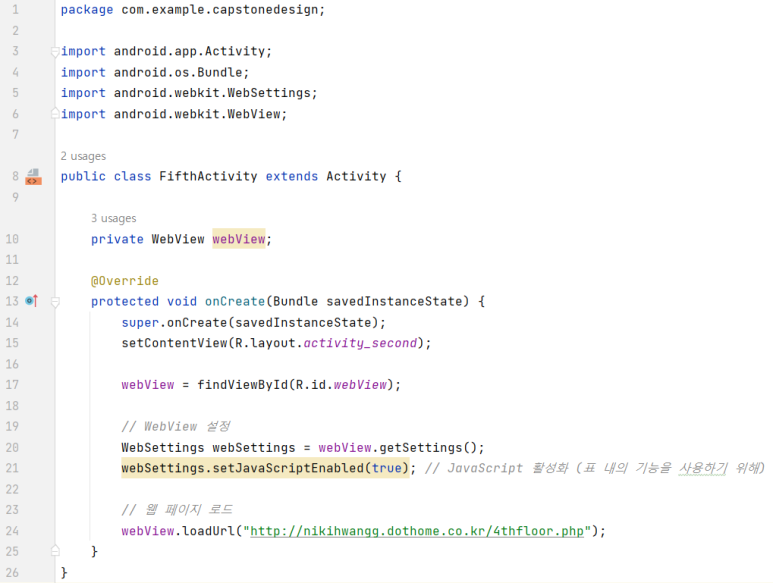Viewport: 773px width, 583px height.
Task: Click WebSettings type on line 20
Action: [163, 447]
